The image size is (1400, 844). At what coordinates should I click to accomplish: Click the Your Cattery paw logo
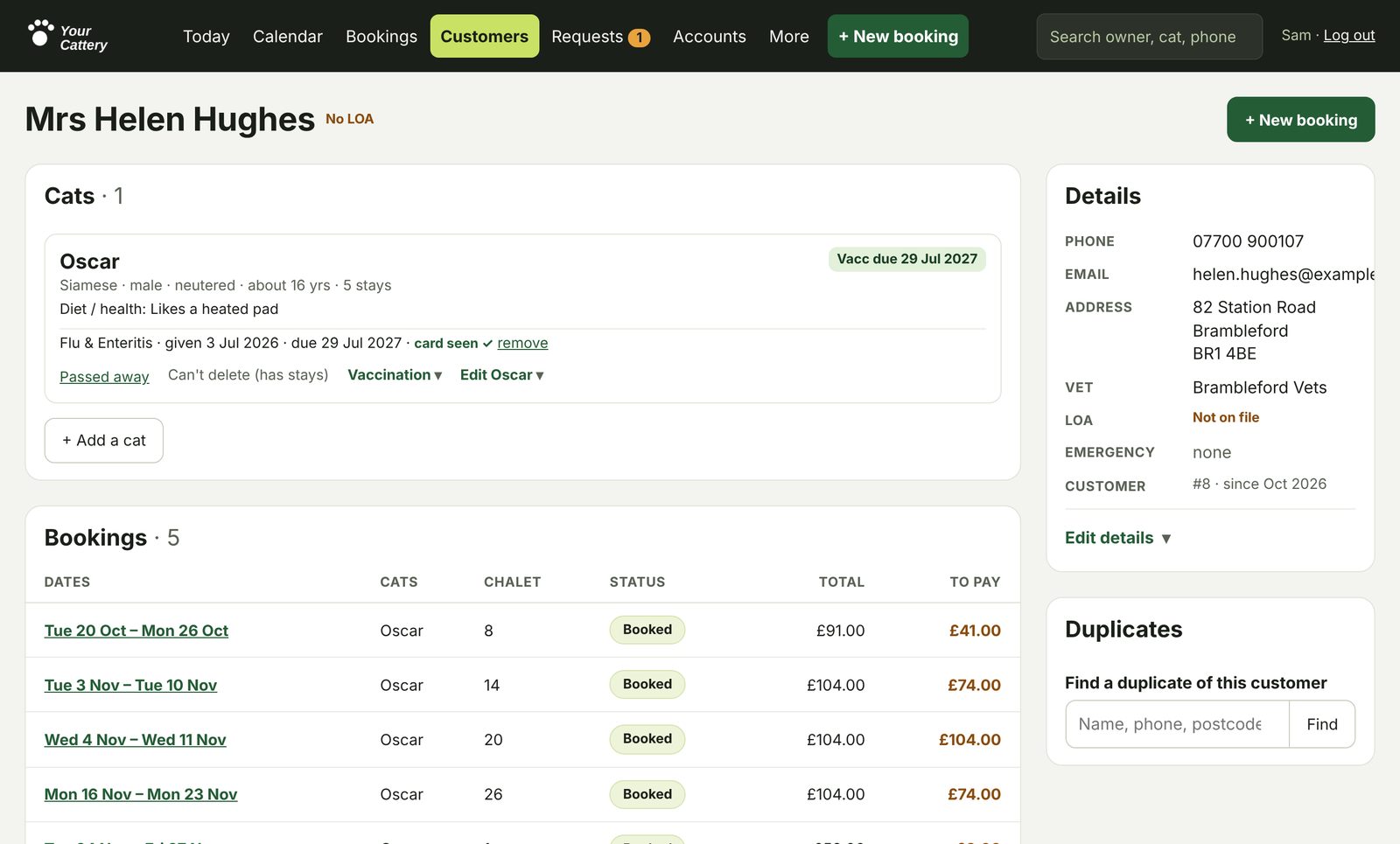(67, 36)
